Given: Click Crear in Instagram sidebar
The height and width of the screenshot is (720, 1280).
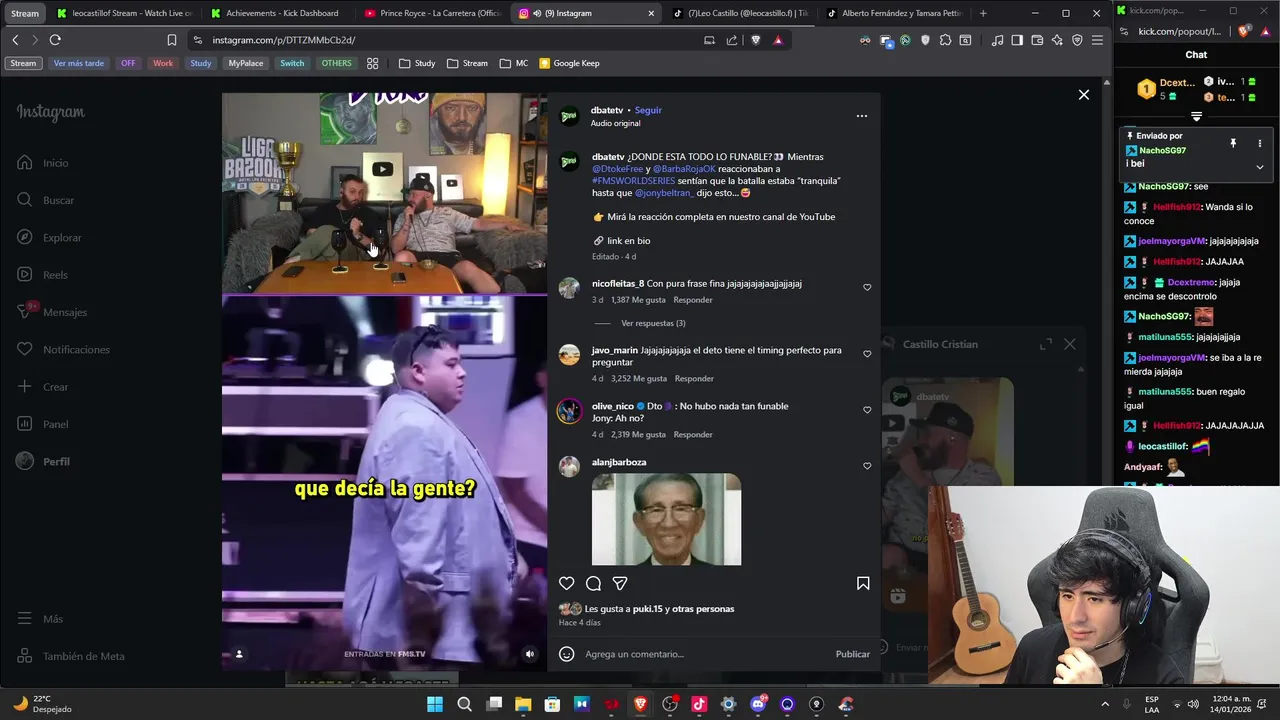Looking at the screenshot, I should point(42,387).
